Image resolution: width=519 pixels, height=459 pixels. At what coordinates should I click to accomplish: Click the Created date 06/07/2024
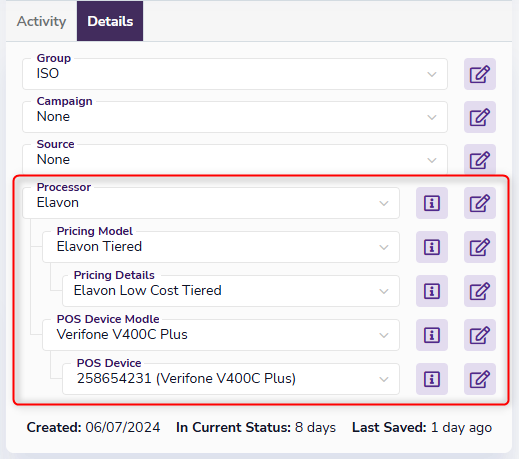pos(123,427)
